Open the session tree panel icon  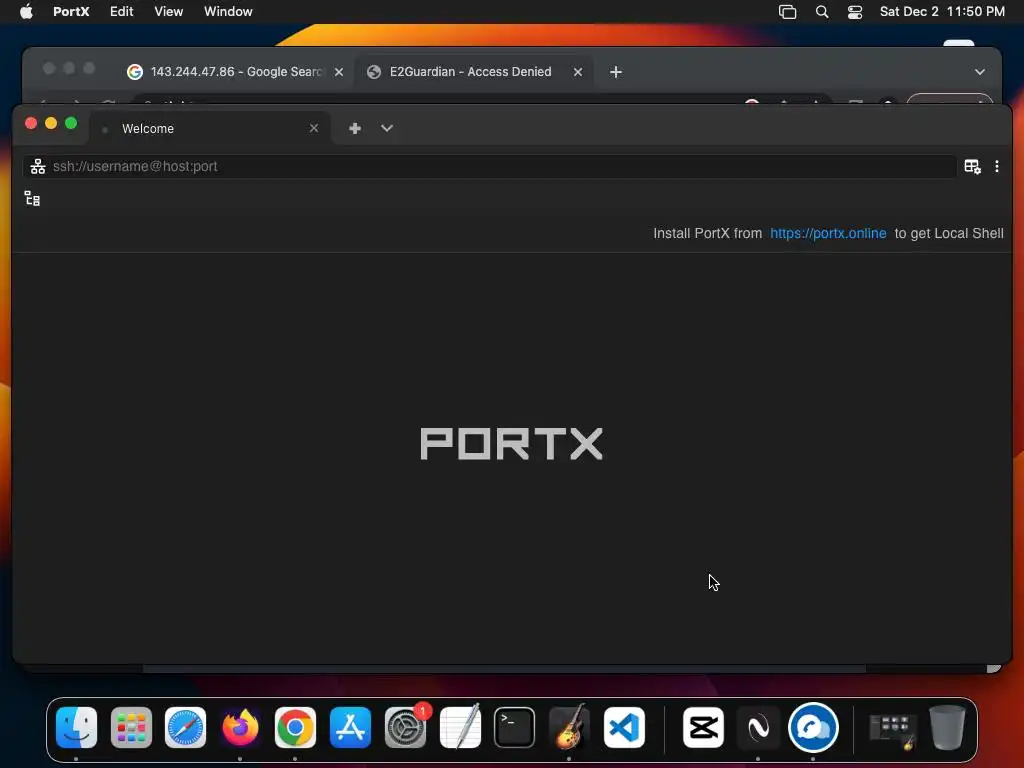32,199
